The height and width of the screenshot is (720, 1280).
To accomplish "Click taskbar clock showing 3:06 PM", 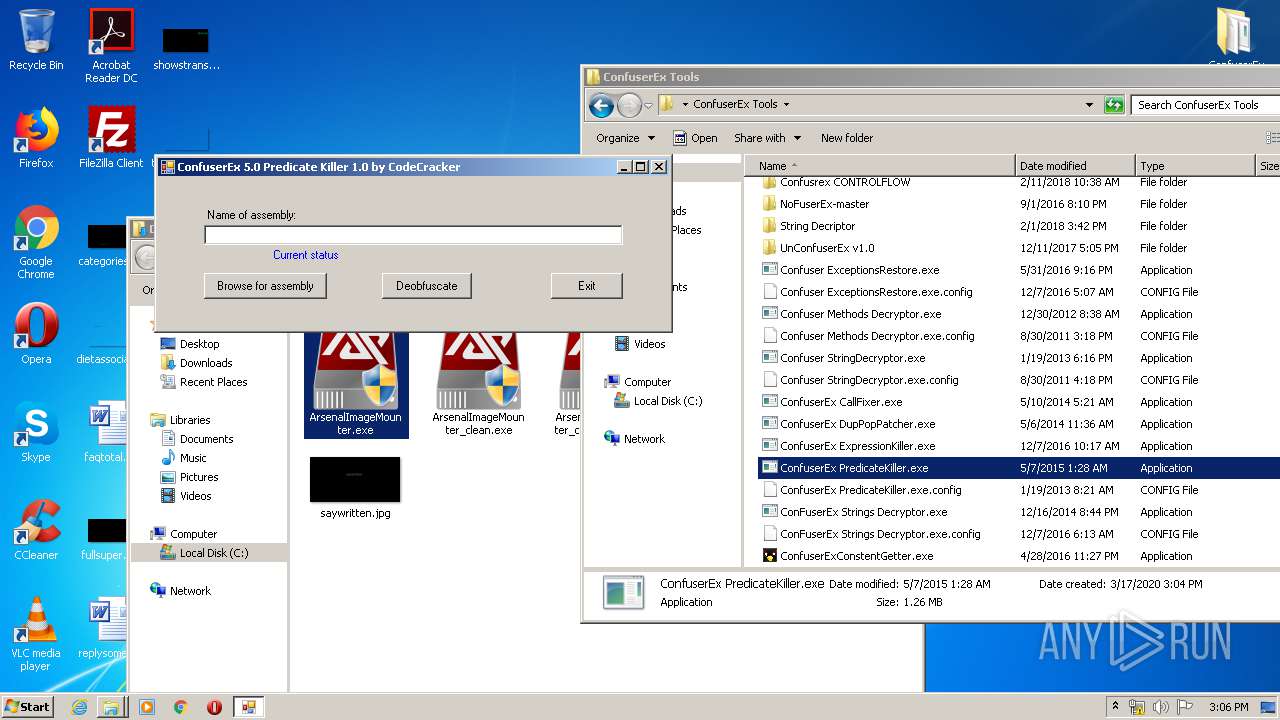I will 1228,707.
